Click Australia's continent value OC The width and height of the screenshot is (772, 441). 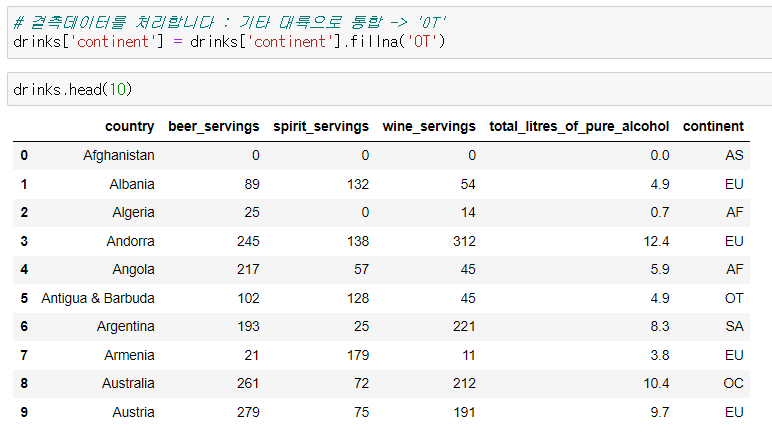point(734,383)
